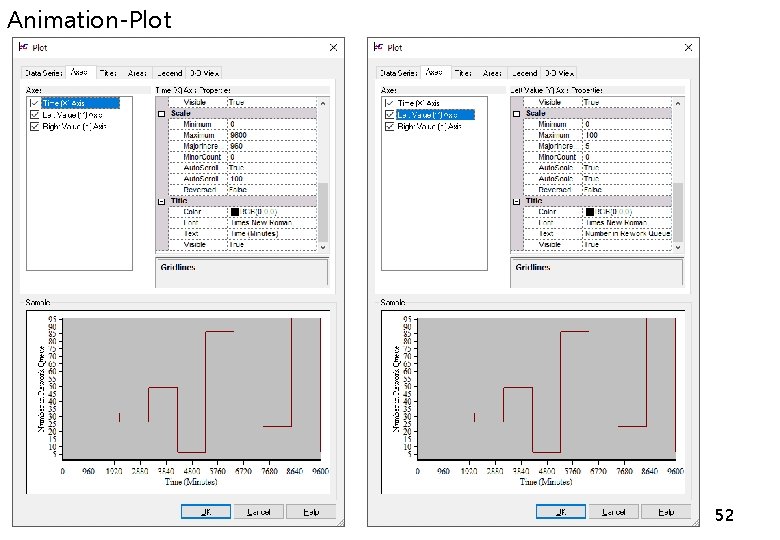Click Plot window icon in right dialog title
780x540 pixels.
(x=378, y=47)
